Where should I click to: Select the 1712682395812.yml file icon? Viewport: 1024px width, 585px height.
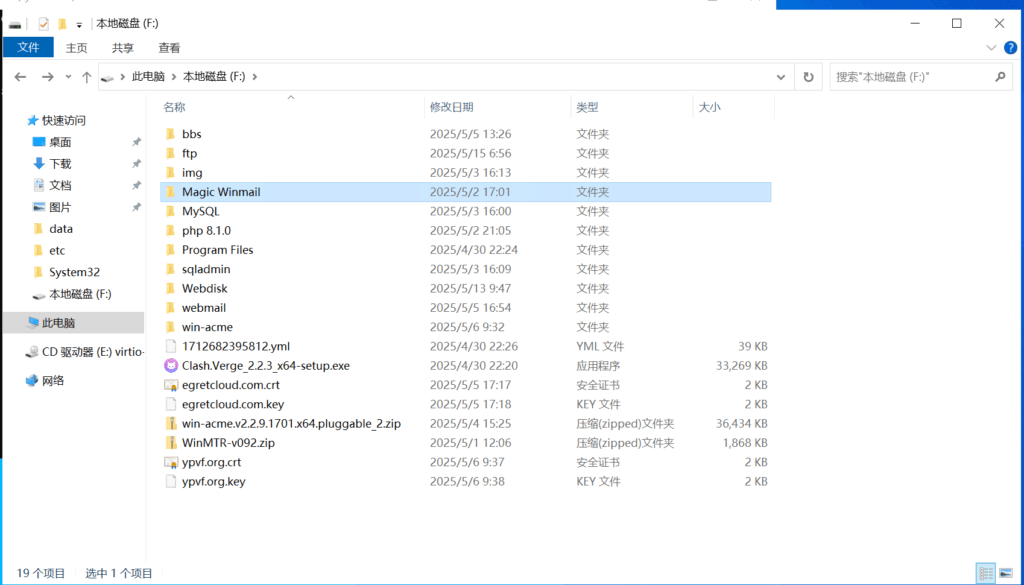[x=170, y=346]
